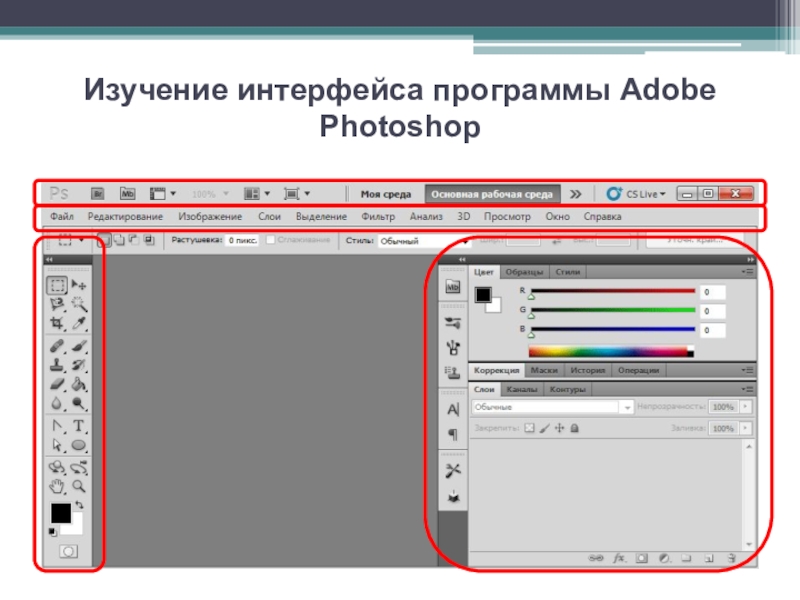
Task: Open blend mode dropdown Обычные
Action: [553, 407]
